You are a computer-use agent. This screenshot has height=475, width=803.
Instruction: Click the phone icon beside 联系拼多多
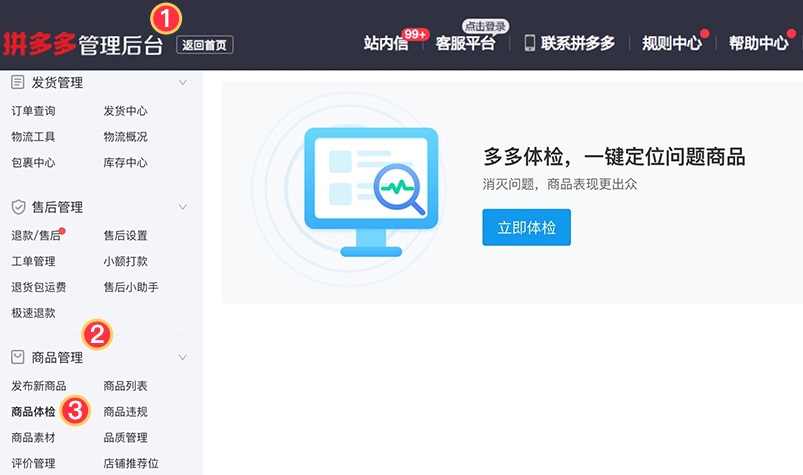tap(530, 43)
